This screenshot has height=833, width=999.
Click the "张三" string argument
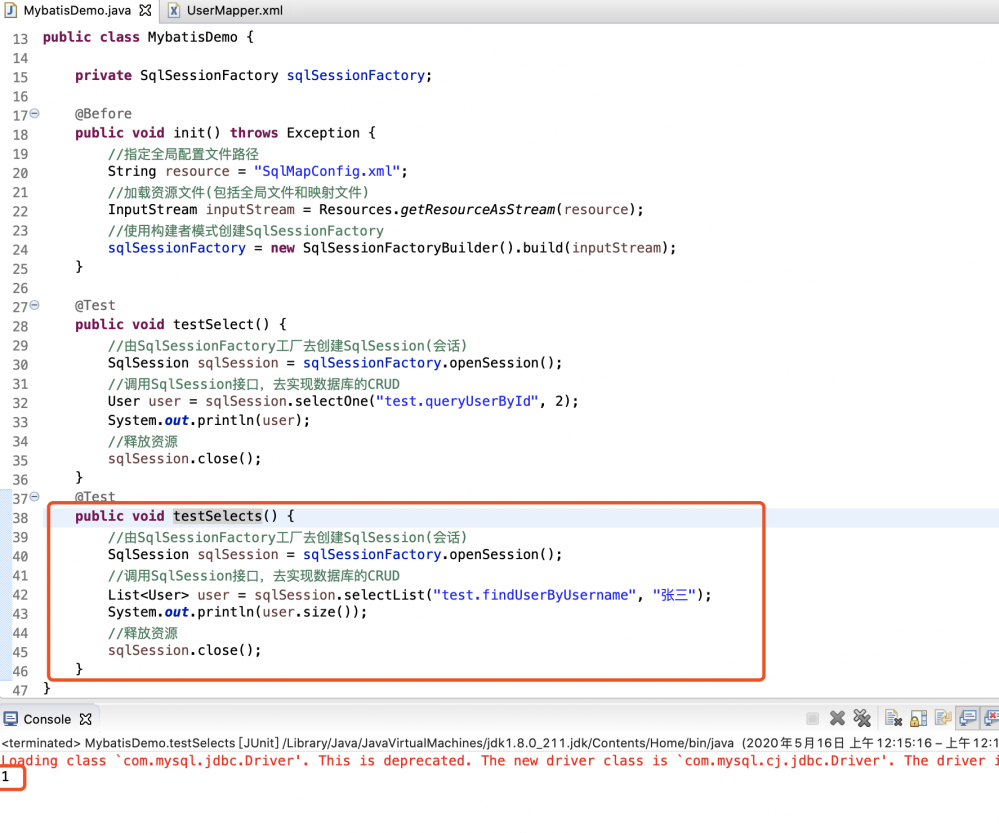pos(674,595)
